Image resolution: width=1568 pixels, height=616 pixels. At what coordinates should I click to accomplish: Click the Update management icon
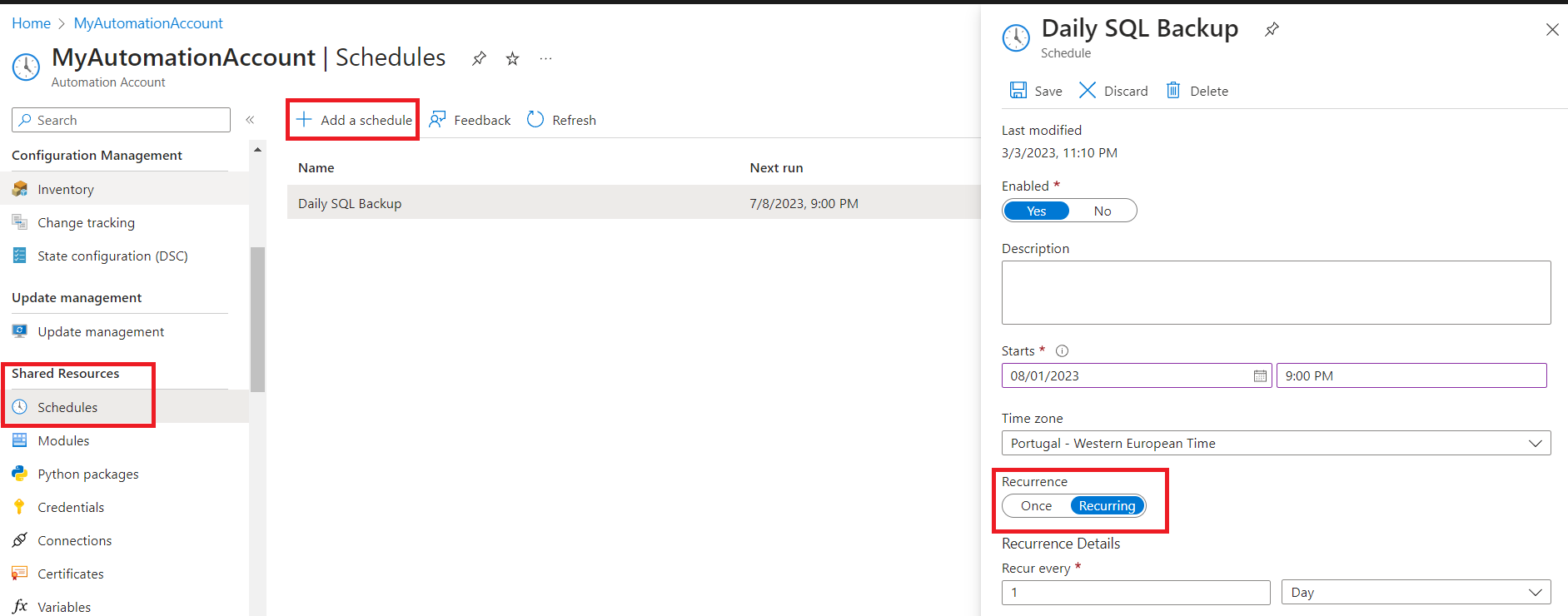pos(20,331)
